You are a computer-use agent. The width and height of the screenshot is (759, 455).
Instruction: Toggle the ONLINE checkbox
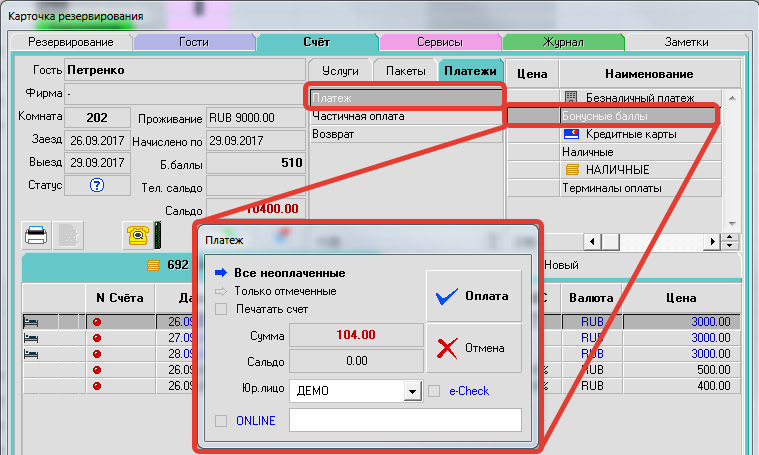click(x=221, y=421)
